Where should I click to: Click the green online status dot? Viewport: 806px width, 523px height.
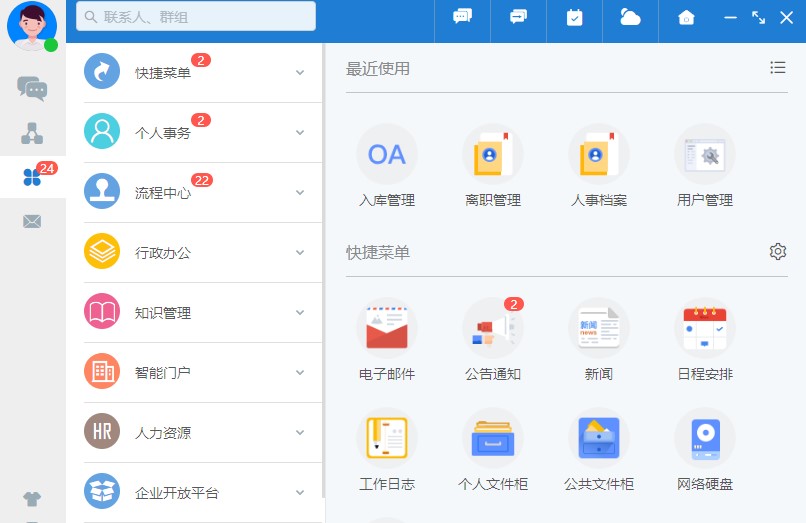pos(51,45)
